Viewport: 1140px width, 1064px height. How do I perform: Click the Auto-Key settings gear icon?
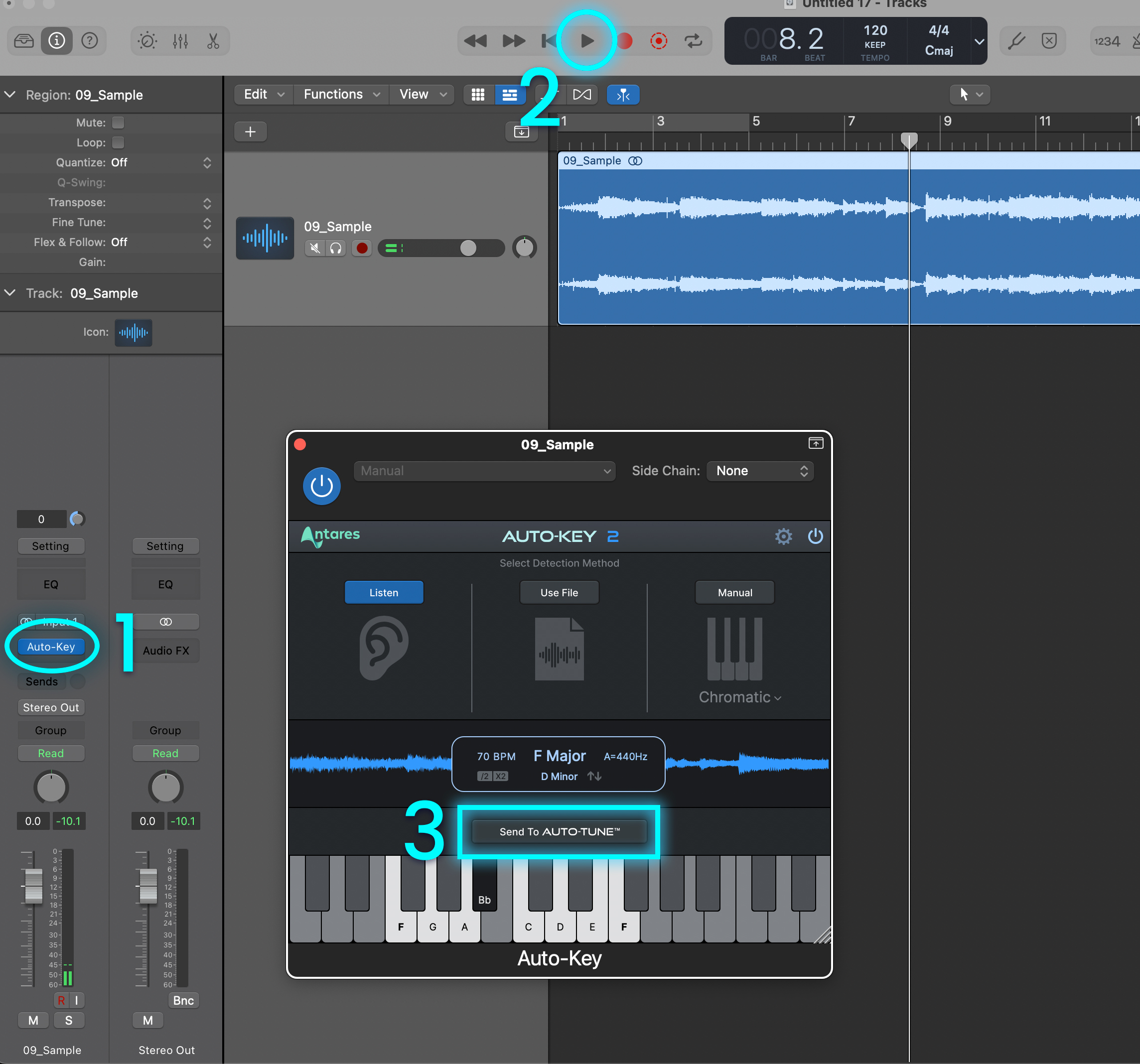click(783, 536)
